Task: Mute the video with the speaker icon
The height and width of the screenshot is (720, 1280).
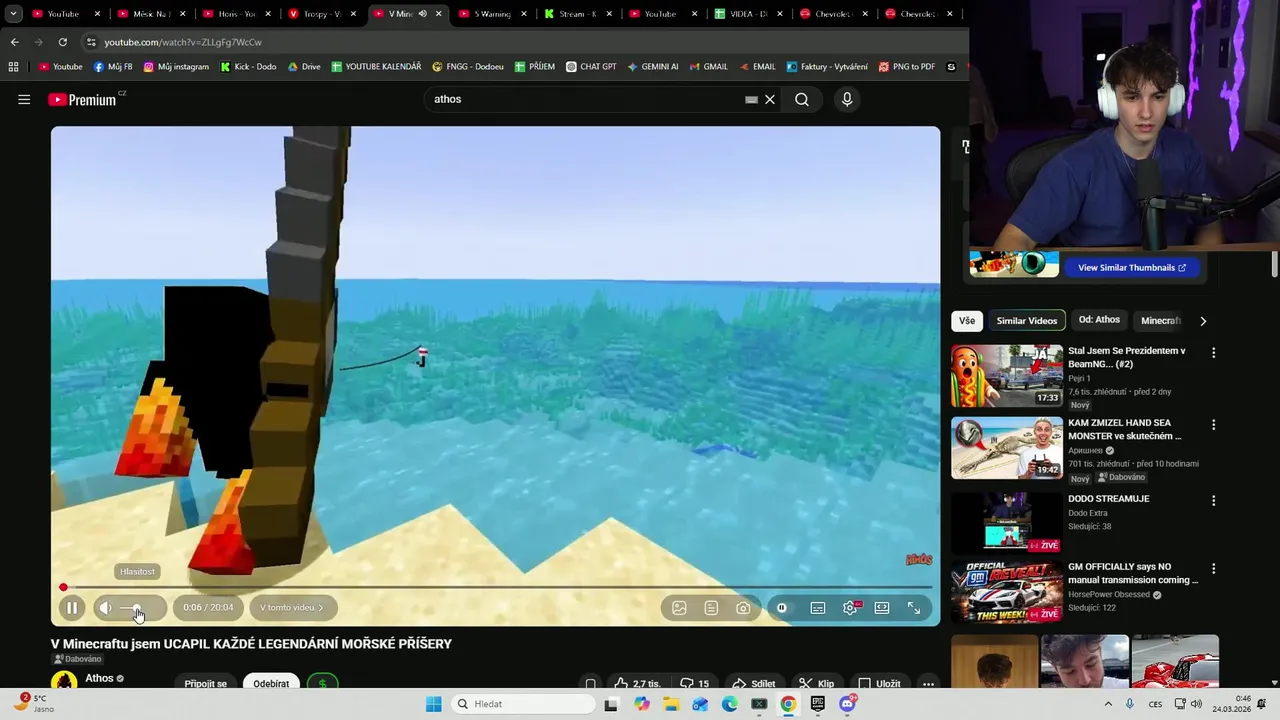Action: [105, 608]
